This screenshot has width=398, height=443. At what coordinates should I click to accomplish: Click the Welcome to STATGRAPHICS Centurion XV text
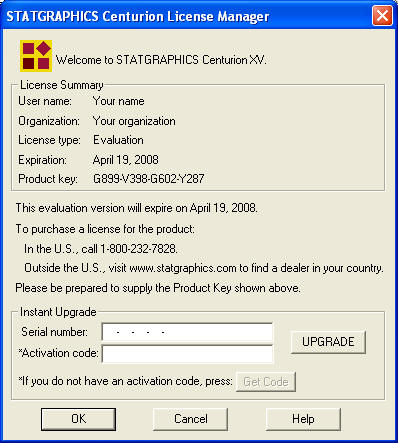pos(161,60)
